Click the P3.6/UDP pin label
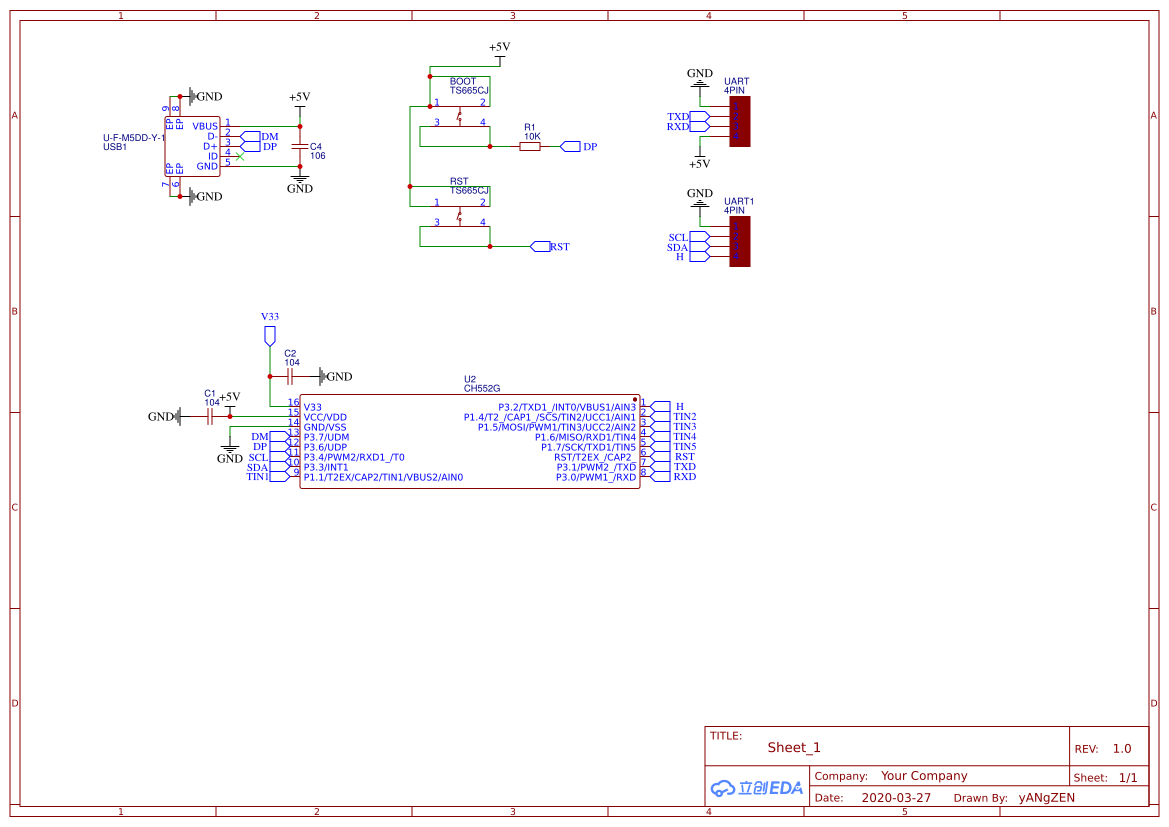This screenshot has width=1169, height=827. point(325,447)
